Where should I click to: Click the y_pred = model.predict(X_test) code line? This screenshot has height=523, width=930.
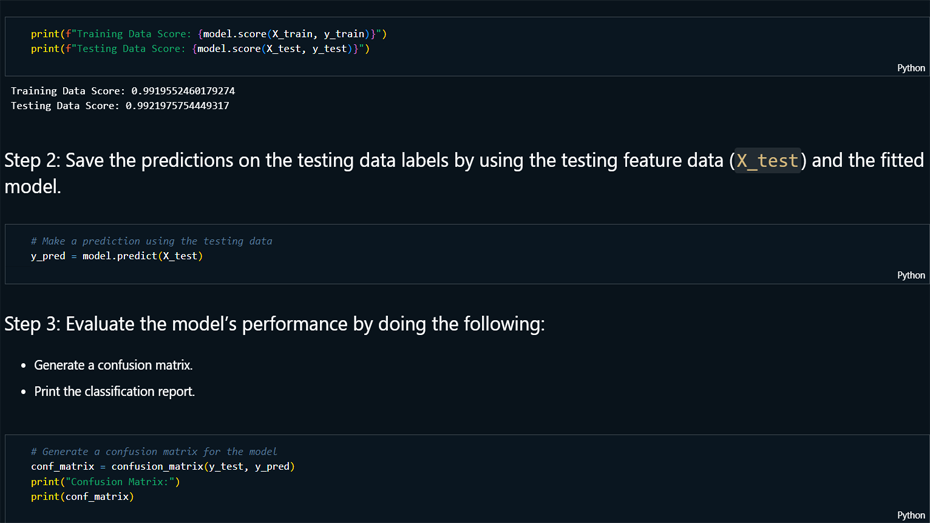point(117,256)
